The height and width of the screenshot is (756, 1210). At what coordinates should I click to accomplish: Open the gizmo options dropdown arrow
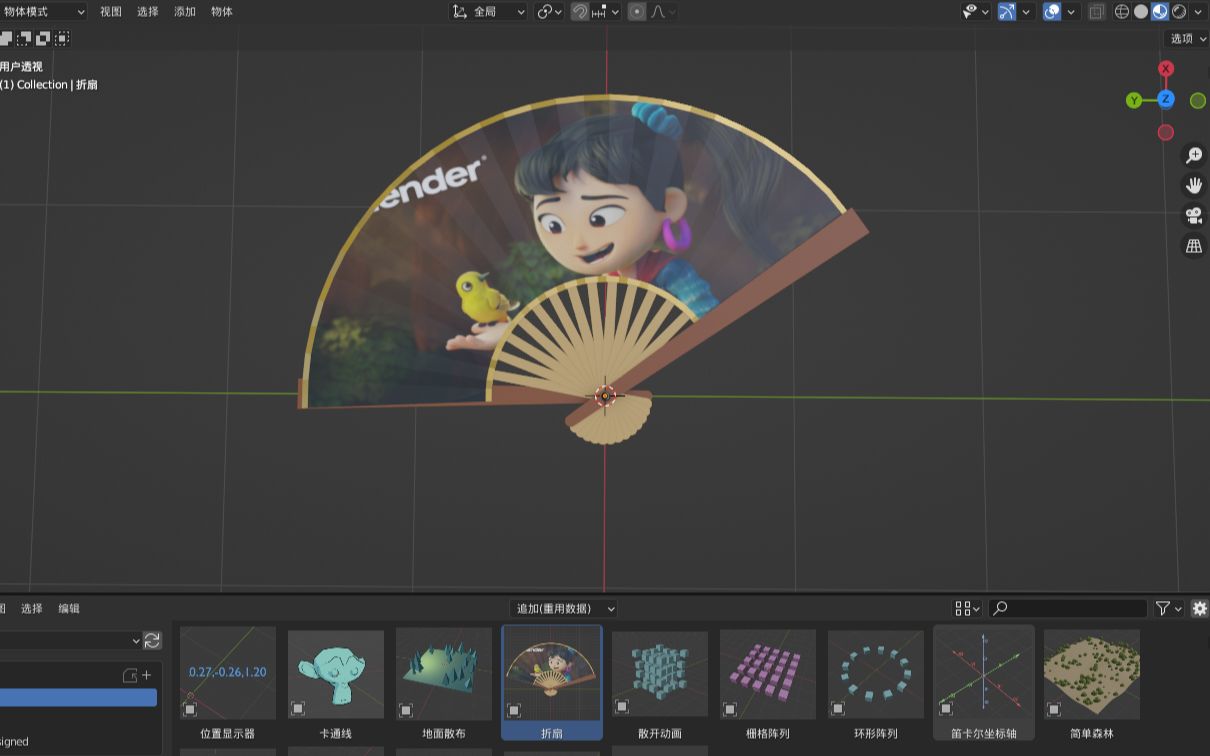(1026, 12)
